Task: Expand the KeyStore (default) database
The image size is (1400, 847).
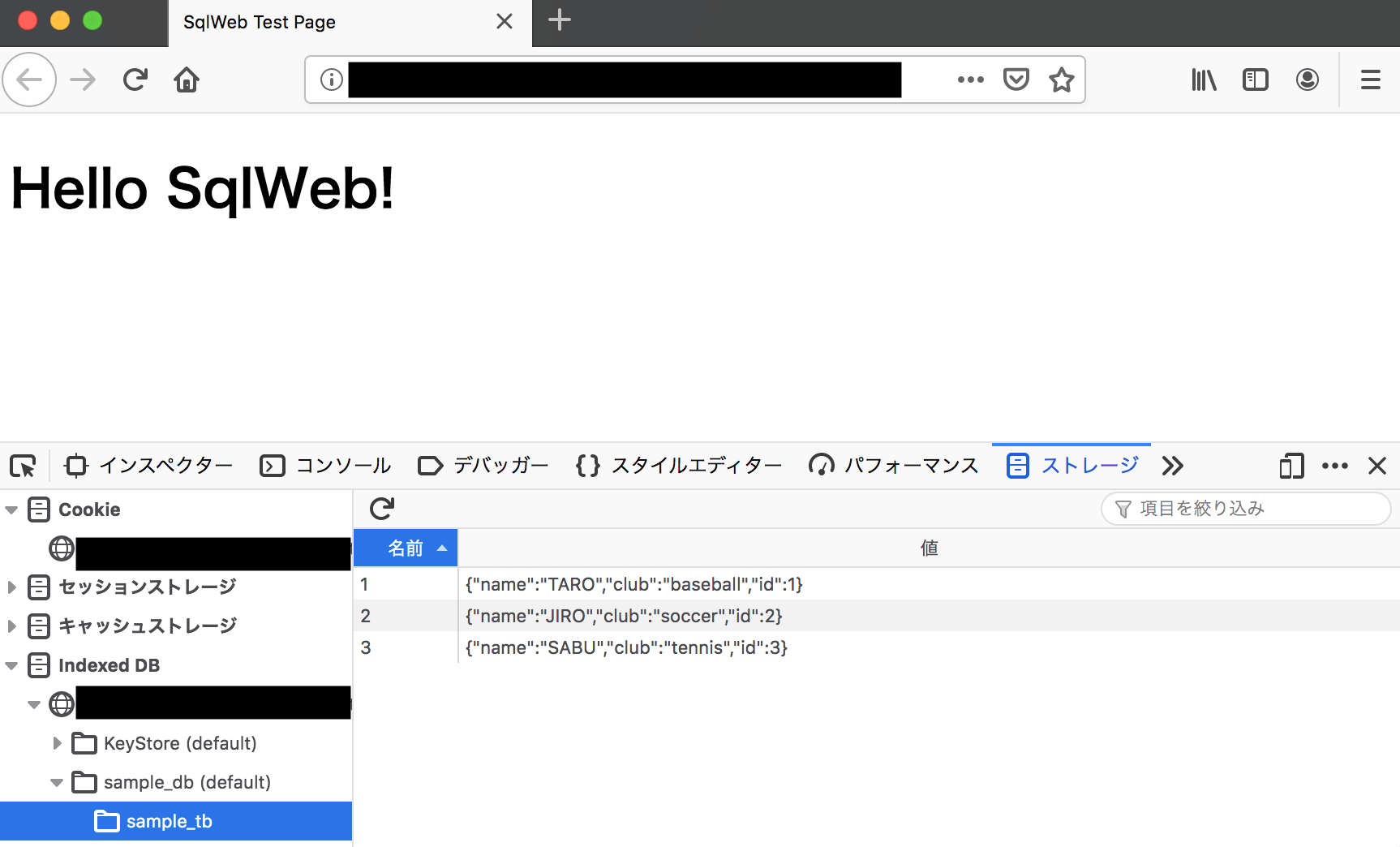Action: [x=57, y=743]
